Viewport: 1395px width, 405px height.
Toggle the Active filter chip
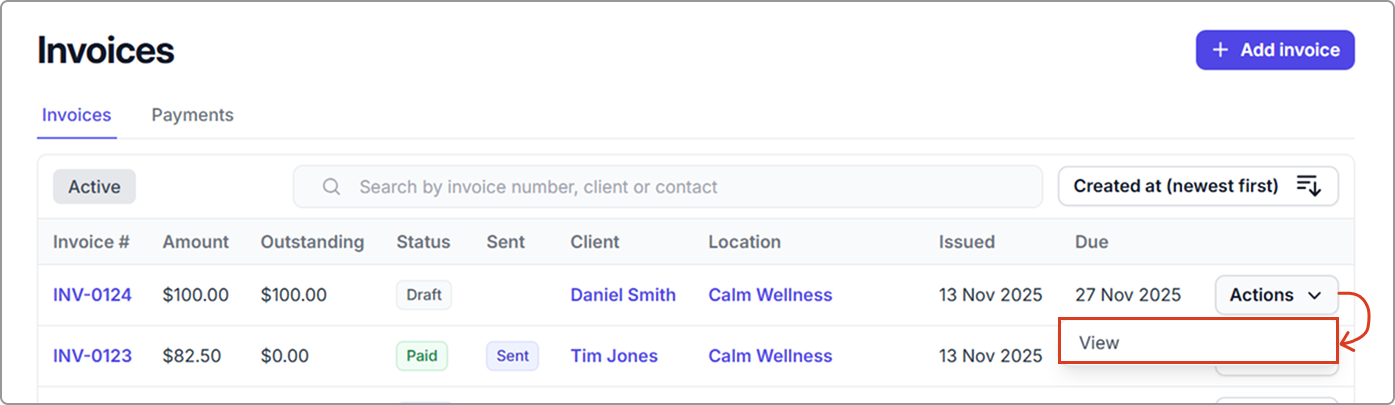94,186
